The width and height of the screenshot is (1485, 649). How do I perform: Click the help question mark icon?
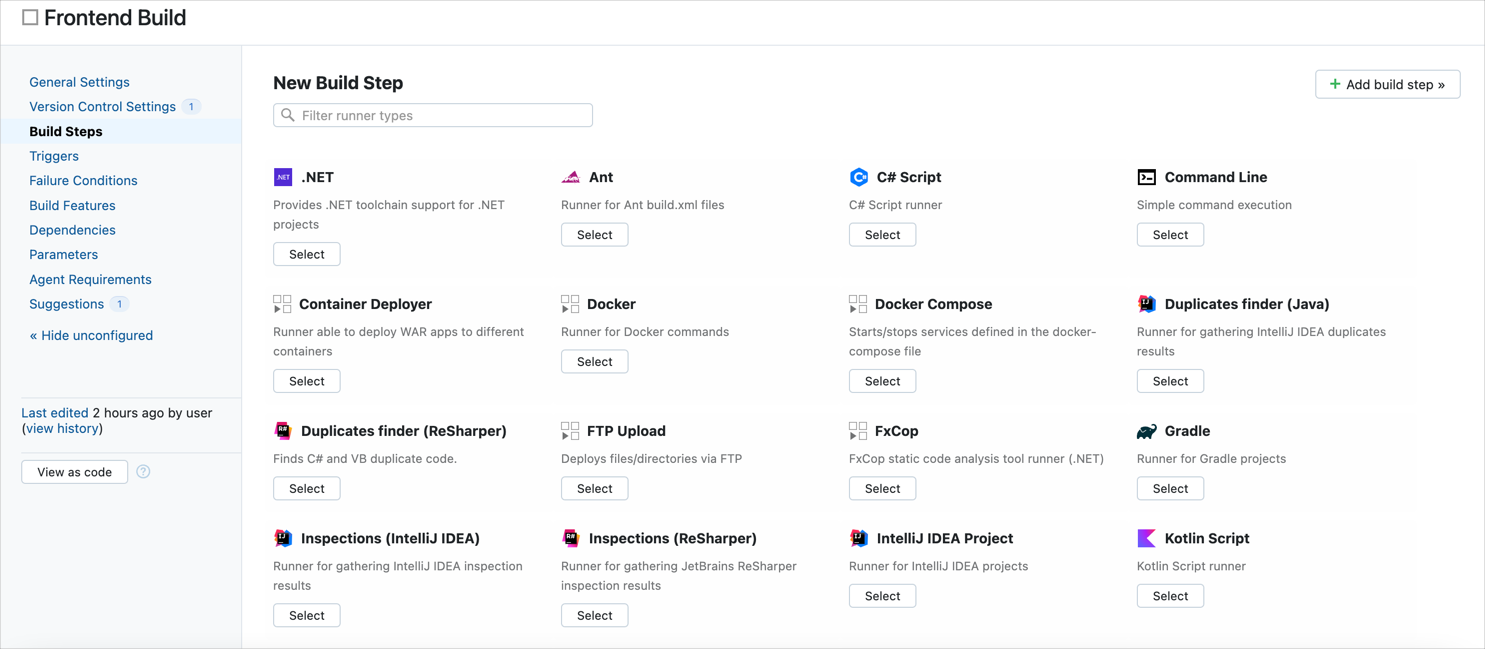[x=142, y=471]
